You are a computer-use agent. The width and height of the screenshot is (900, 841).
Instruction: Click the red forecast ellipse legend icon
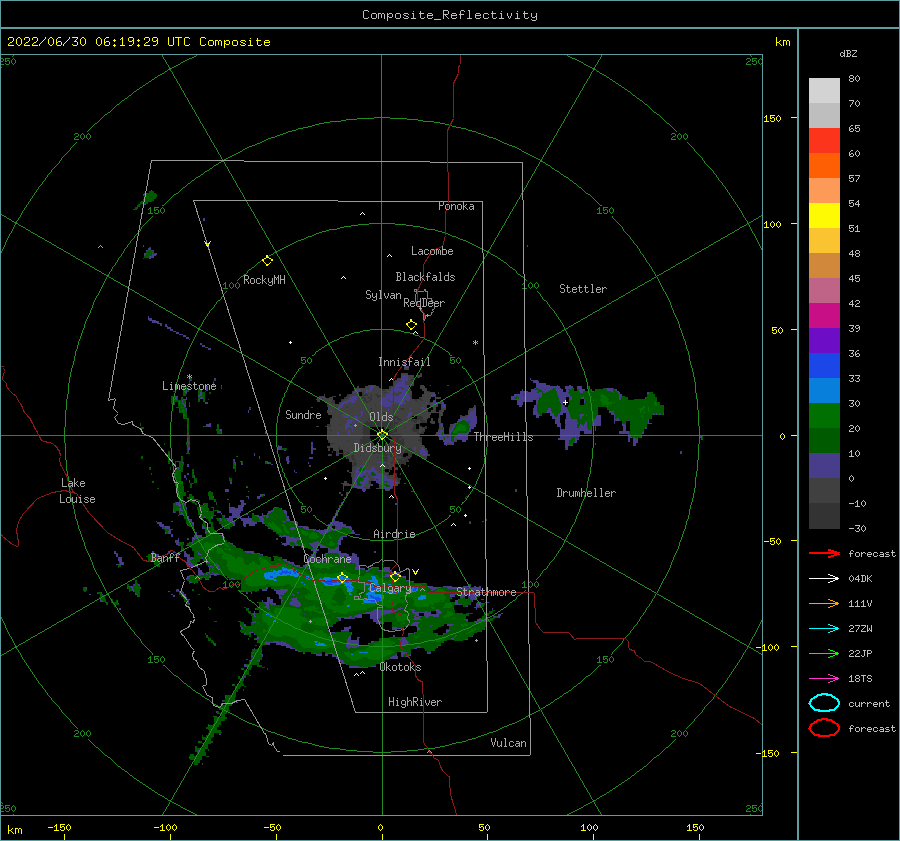[824, 728]
